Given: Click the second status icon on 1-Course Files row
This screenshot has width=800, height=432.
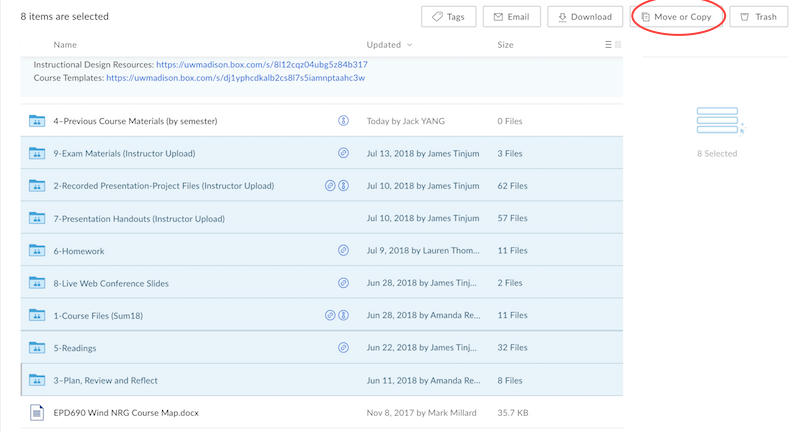Looking at the screenshot, I should 343,315.
